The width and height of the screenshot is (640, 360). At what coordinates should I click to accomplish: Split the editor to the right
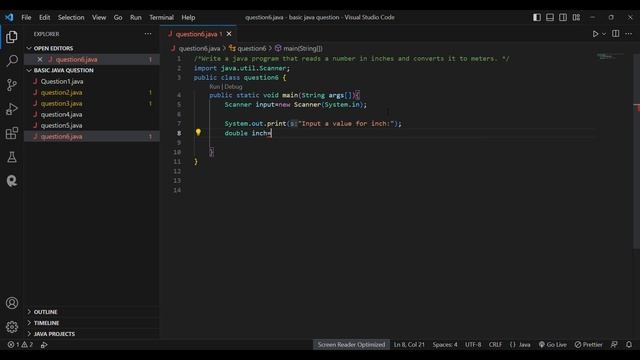click(616, 33)
